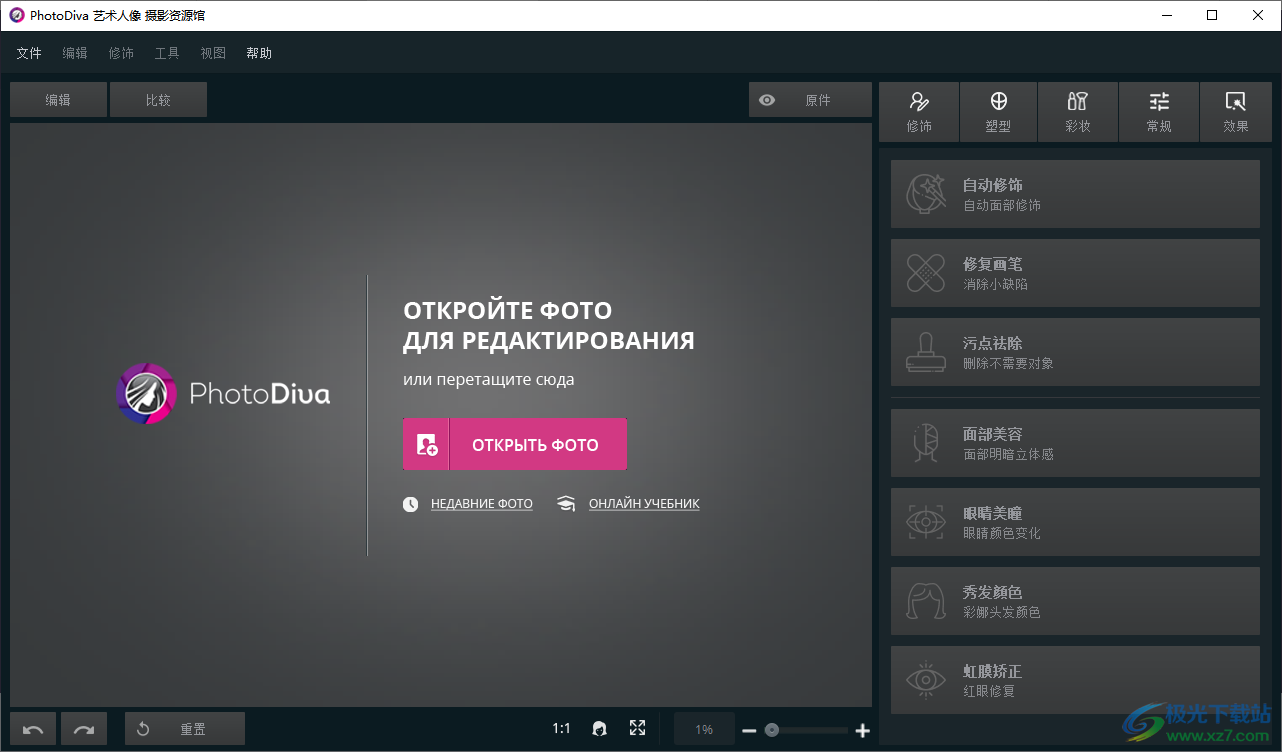Screen dimensions: 1282x752
Task: Switch to the 常规 general tab
Action: coord(1159,112)
